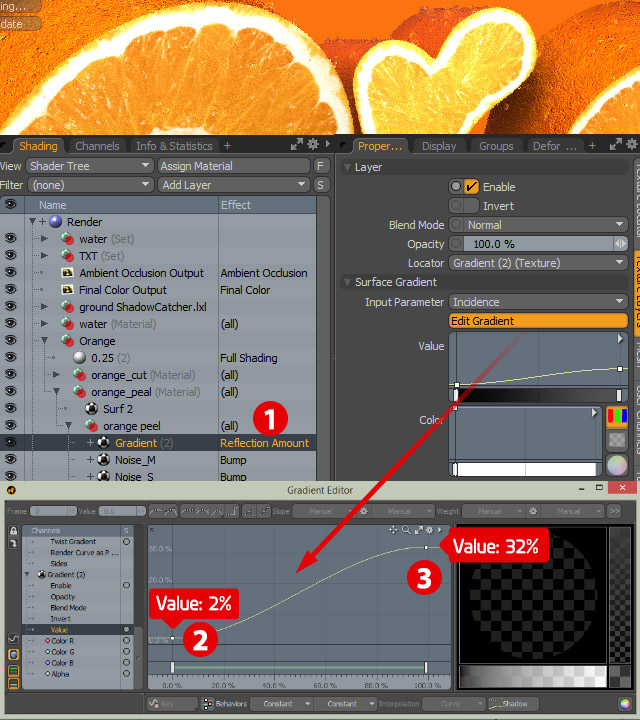Click the Render sphere icon
Viewport: 640px width, 720px height.
point(56,222)
